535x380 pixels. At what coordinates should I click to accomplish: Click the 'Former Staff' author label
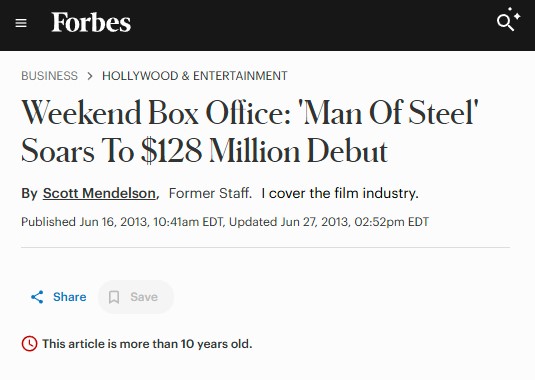tap(210, 193)
